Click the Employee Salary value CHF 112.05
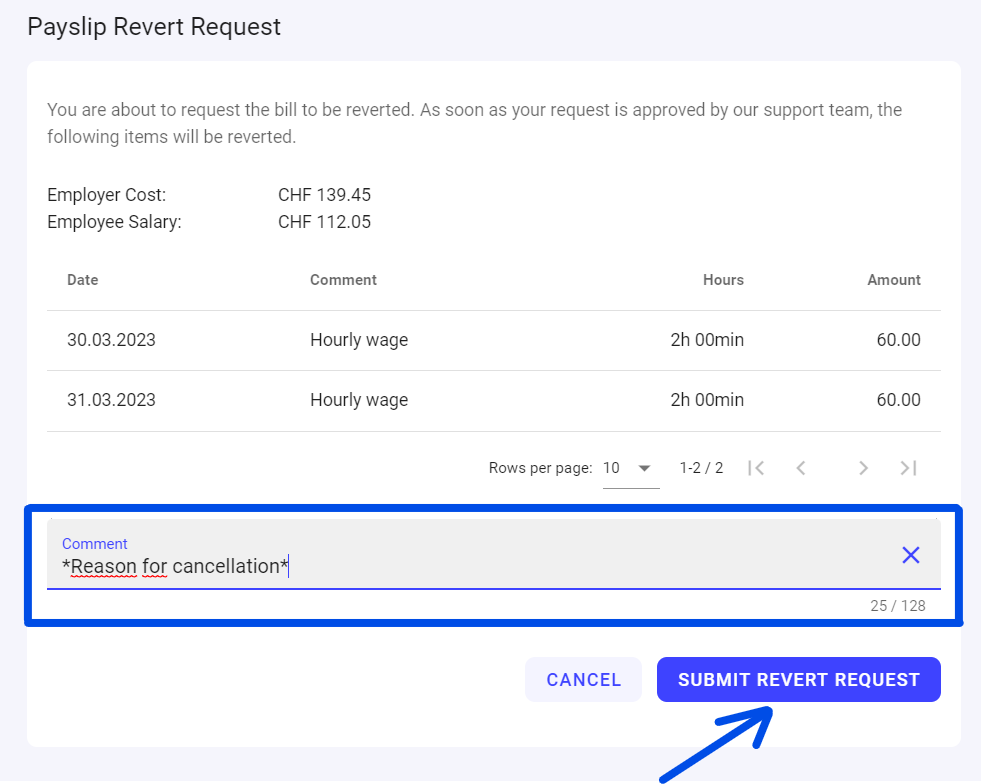This screenshot has width=981, height=784. coord(324,222)
